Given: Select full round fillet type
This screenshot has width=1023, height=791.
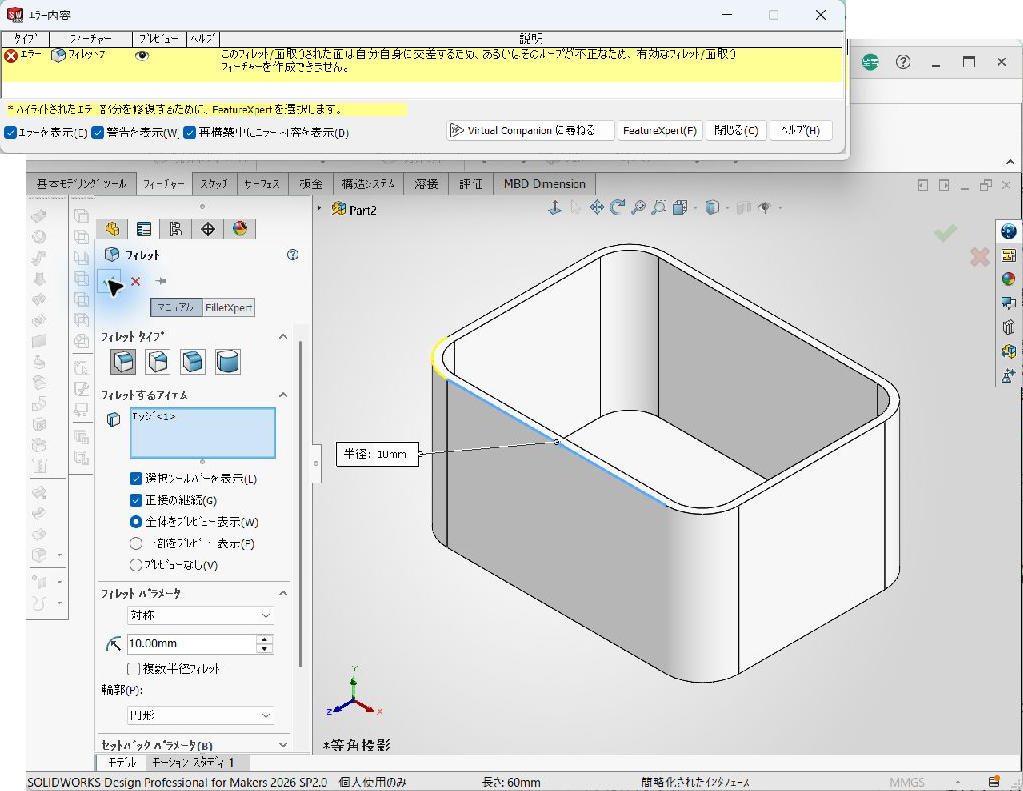Looking at the screenshot, I should point(228,362).
